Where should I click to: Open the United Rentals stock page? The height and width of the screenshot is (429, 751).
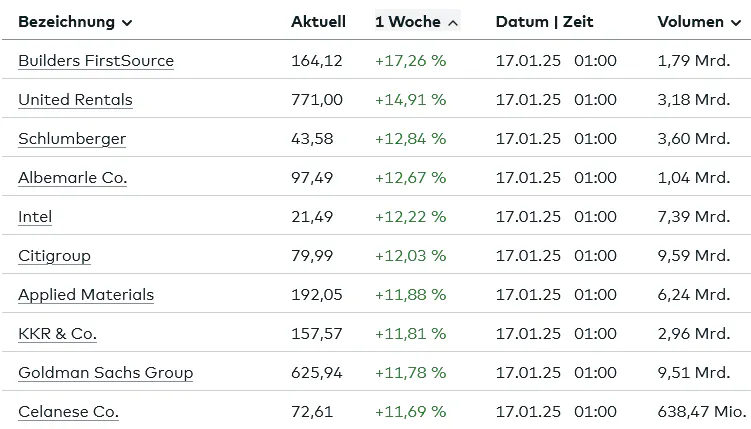coord(75,100)
